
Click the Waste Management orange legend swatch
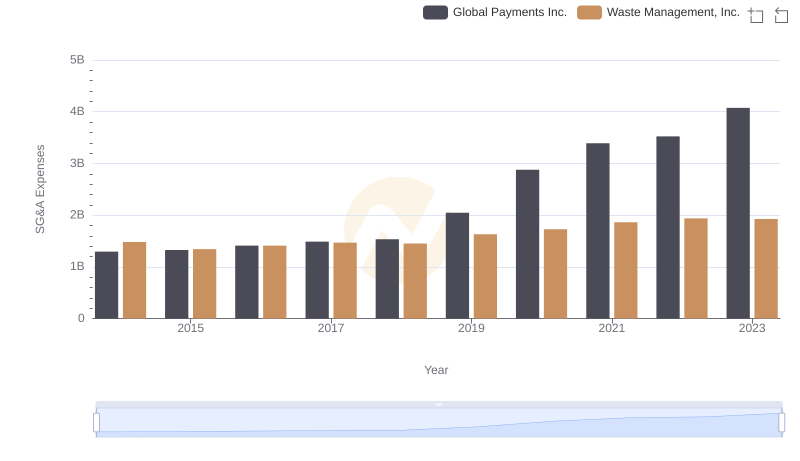click(589, 12)
